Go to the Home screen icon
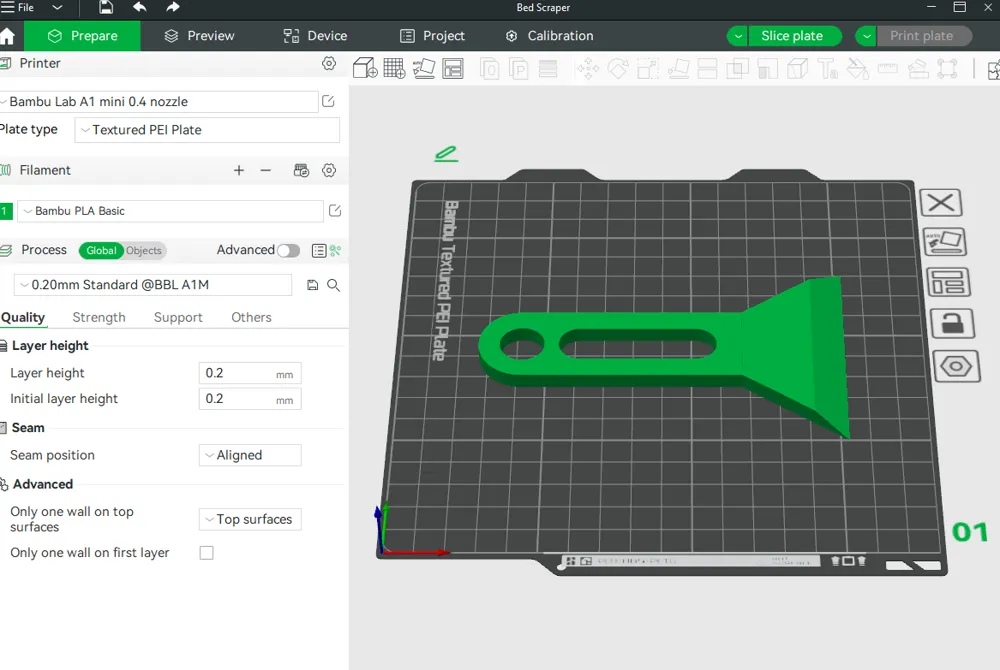 [8, 36]
